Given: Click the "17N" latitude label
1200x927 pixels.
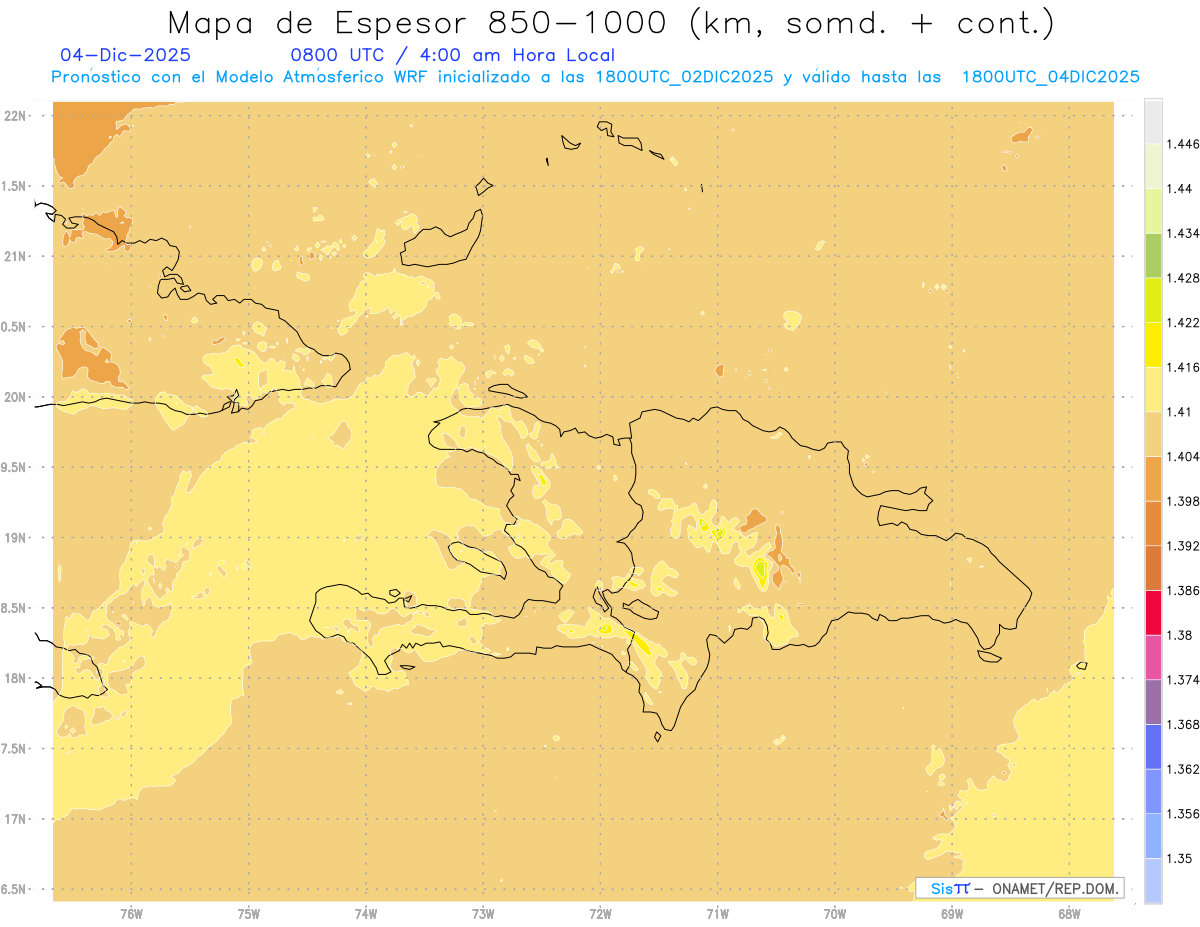Looking at the screenshot, I should (16, 819).
